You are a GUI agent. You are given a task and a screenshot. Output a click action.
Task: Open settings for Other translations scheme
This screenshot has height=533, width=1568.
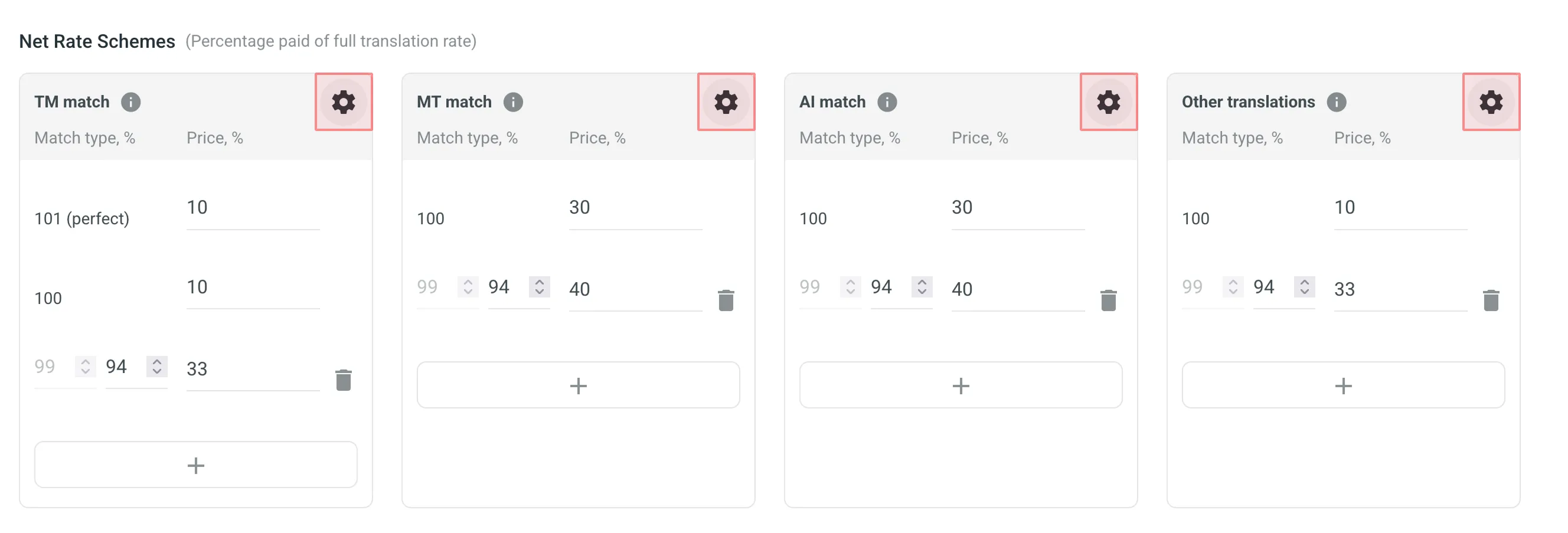pos(1491,102)
